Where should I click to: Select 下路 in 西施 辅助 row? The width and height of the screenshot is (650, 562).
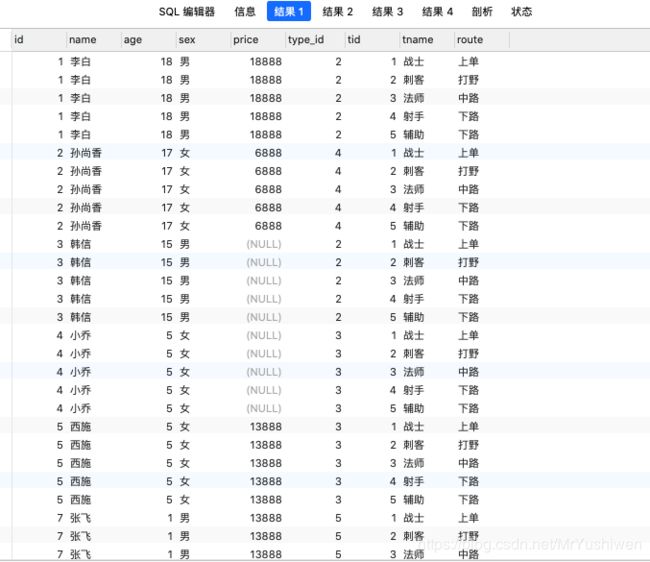468,499
